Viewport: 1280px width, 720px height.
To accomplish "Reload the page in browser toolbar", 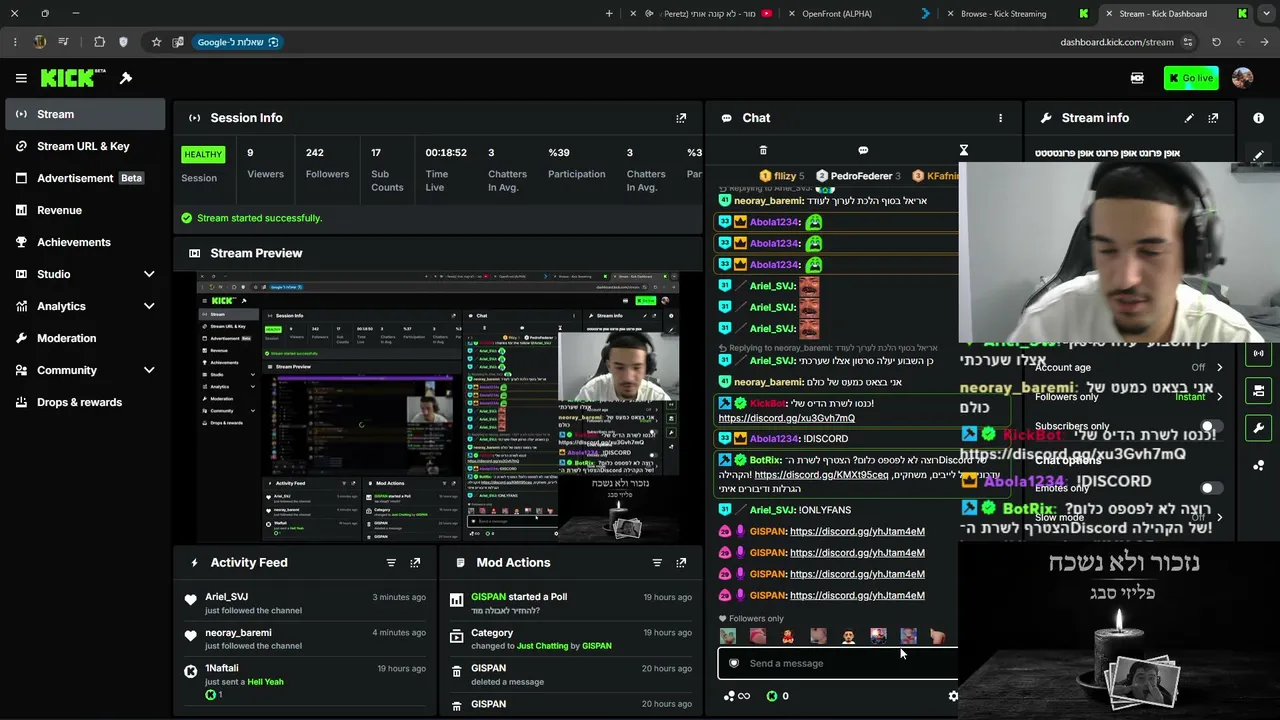I will coord(1216,42).
